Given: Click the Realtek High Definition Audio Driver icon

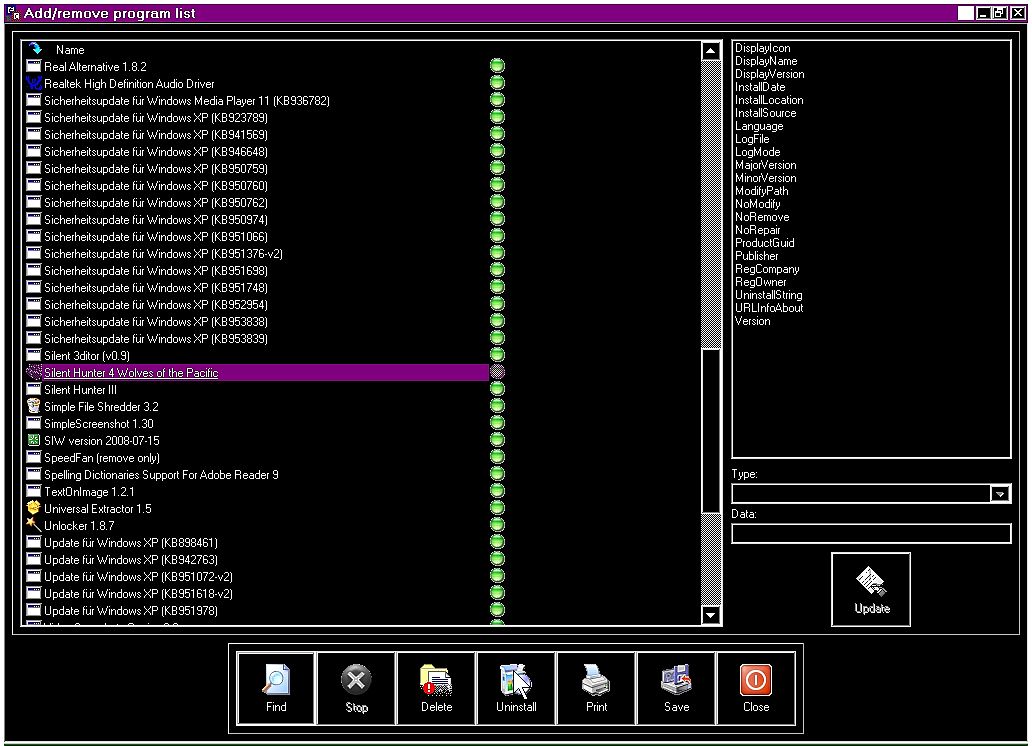Looking at the screenshot, I should pos(34,84).
